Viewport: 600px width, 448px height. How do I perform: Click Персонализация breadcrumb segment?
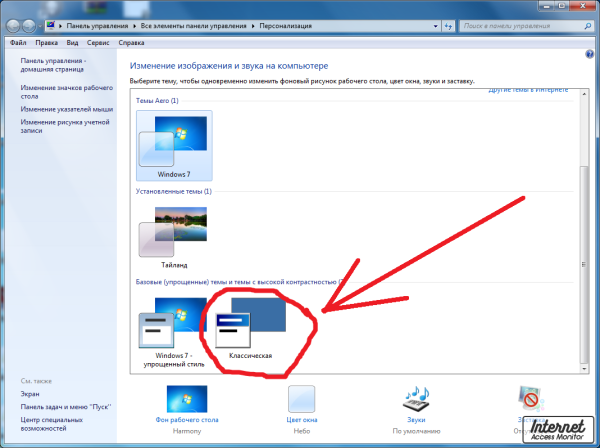[285, 26]
